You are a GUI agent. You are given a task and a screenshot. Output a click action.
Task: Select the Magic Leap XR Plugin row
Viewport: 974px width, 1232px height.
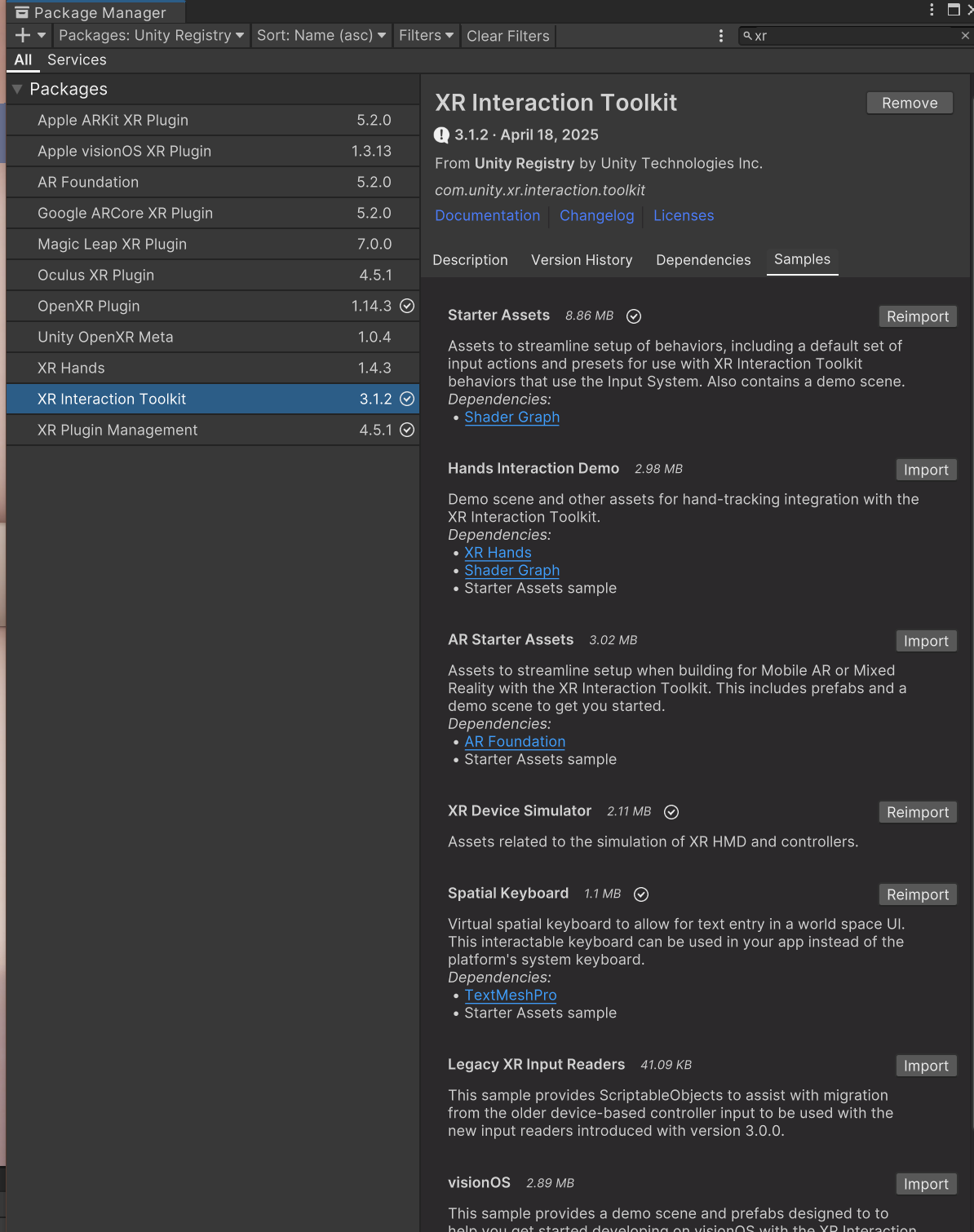(213, 244)
